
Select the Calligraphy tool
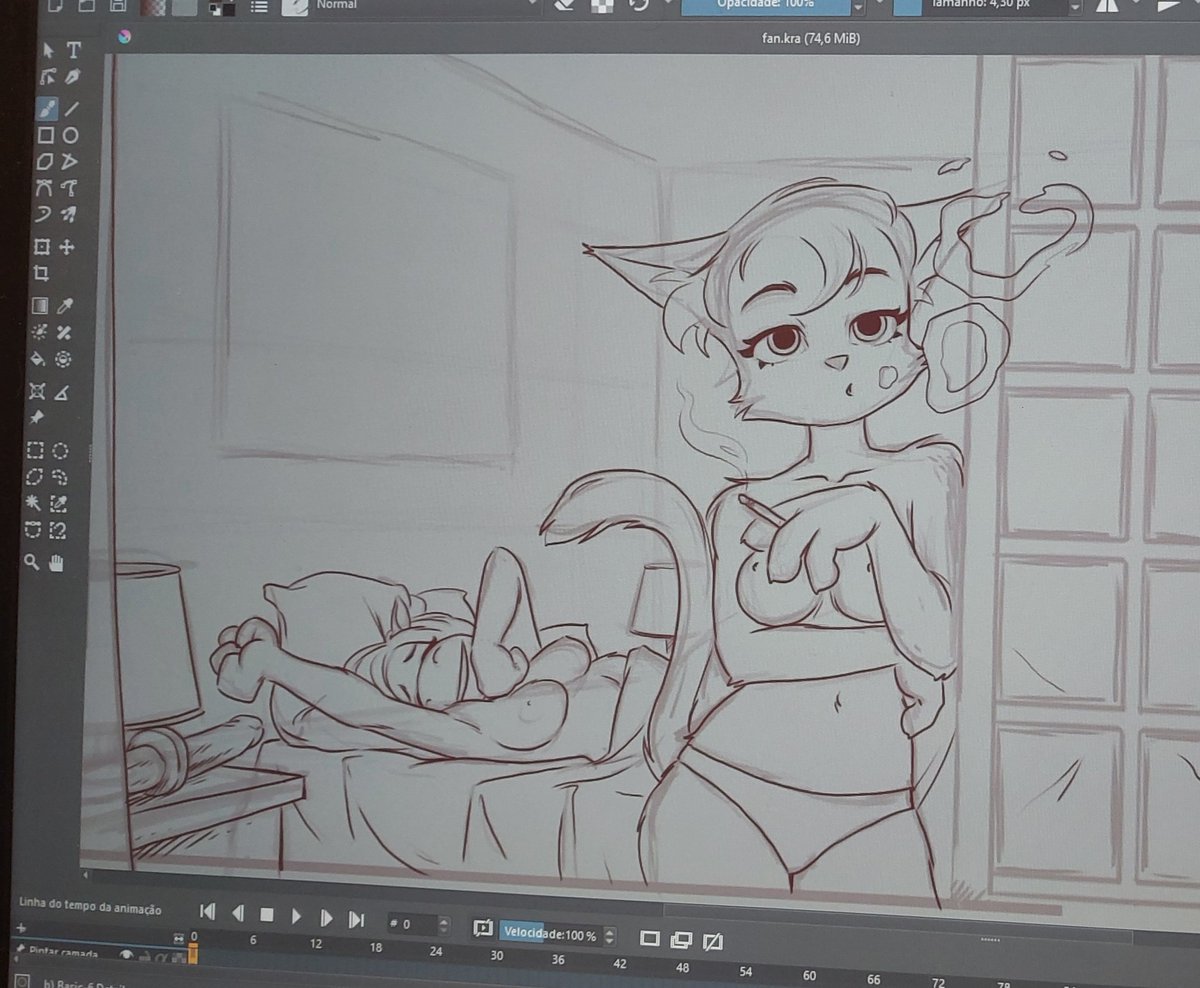[72, 77]
